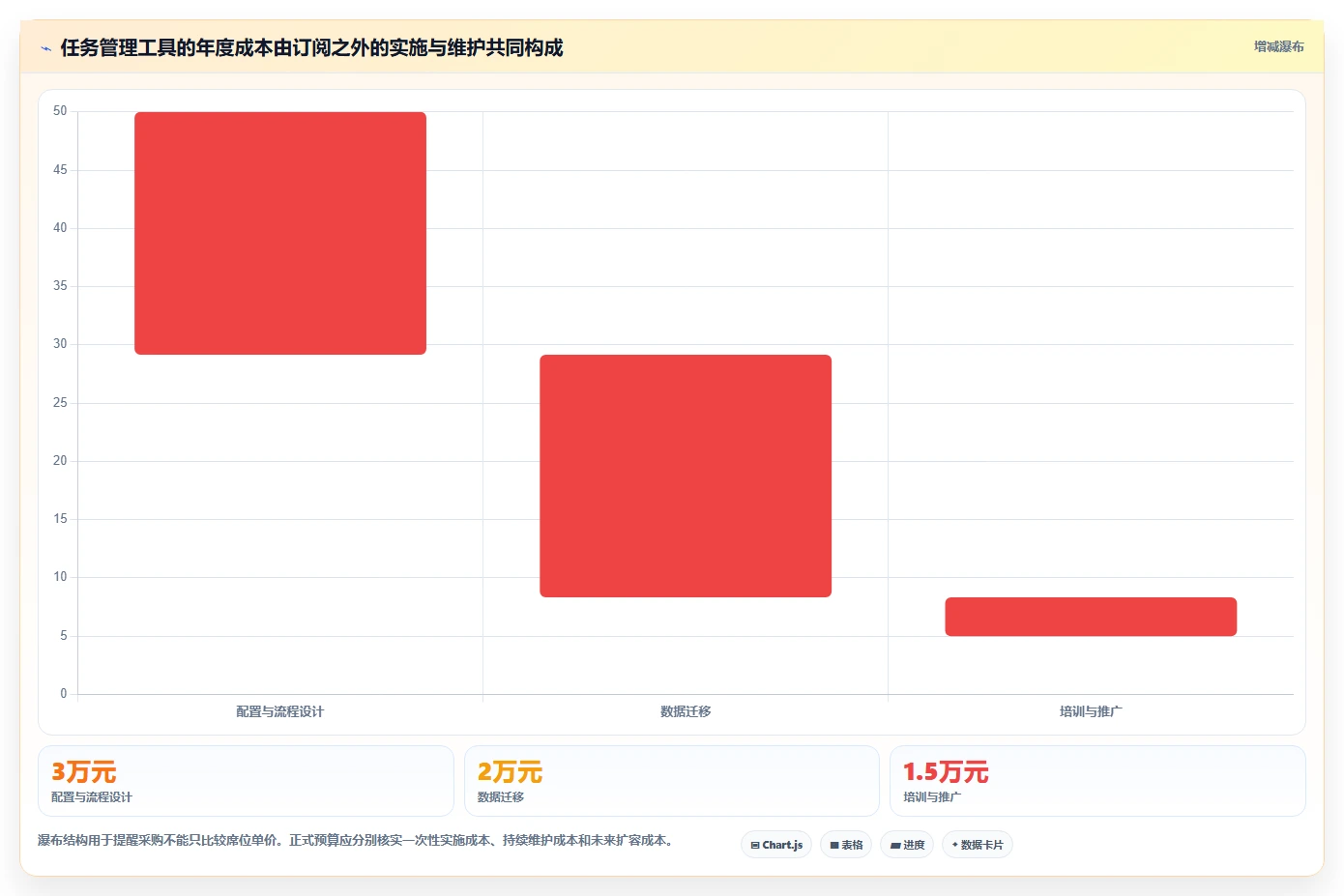Click the chart title heading text
1344x896 pixels.
(311, 47)
